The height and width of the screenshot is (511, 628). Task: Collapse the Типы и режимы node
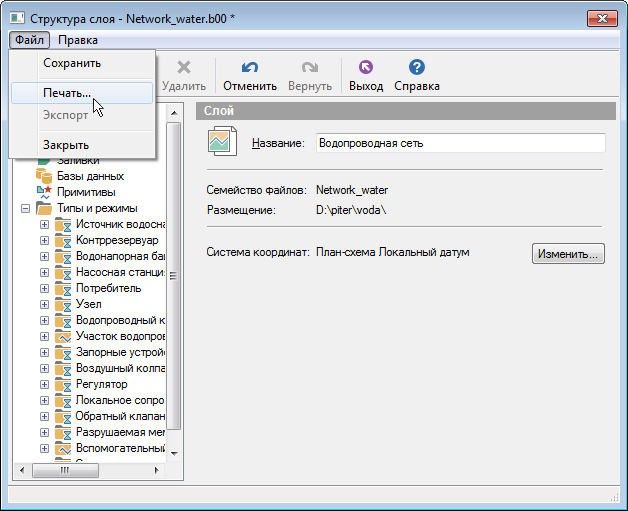tap(25, 209)
